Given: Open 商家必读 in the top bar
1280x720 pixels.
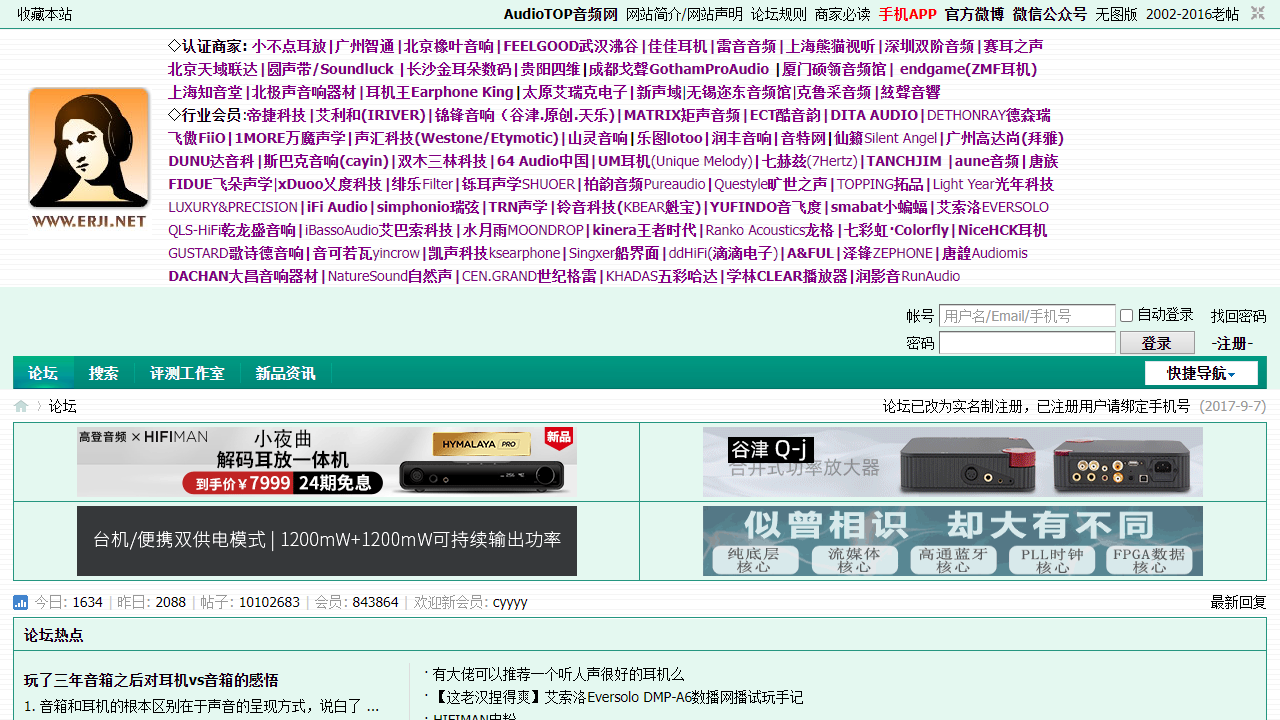Looking at the screenshot, I should [x=843, y=14].
